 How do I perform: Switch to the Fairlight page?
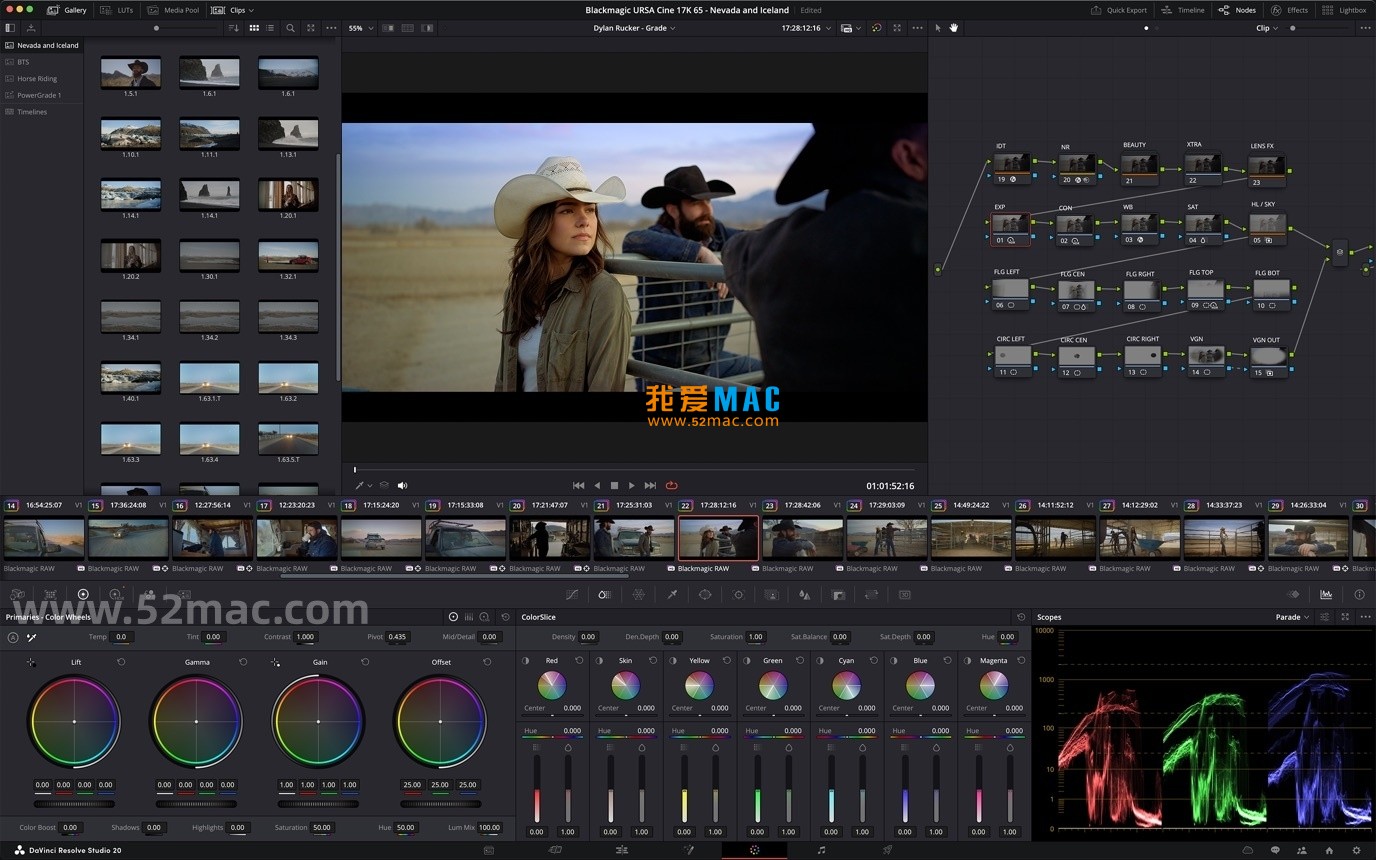point(821,851)
